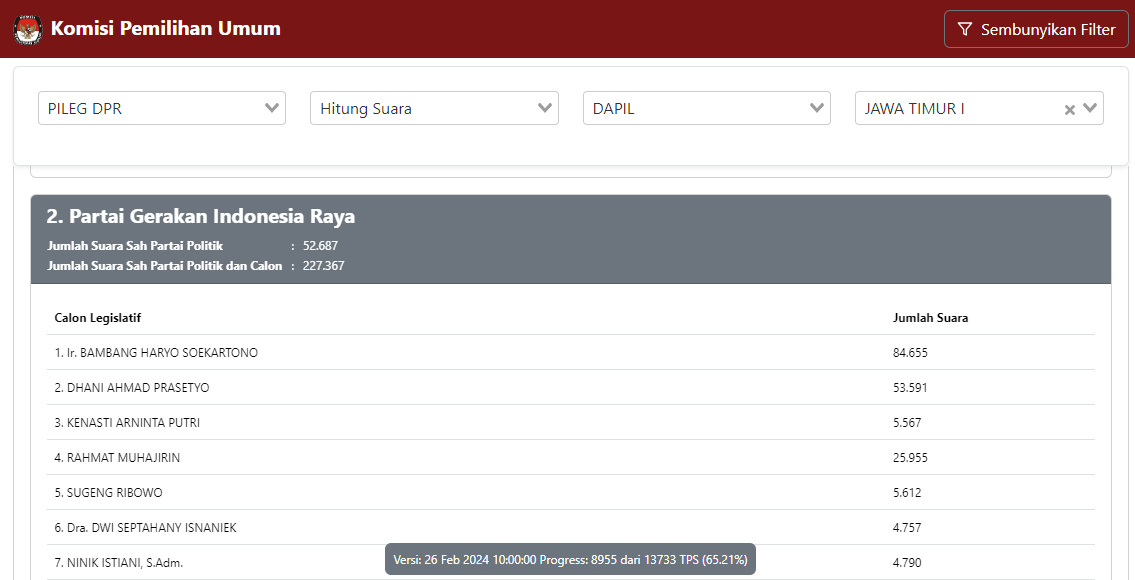Click the version progress status tooltip
The height and width of the screenshot is (580, 1135).
coord(570,560)
